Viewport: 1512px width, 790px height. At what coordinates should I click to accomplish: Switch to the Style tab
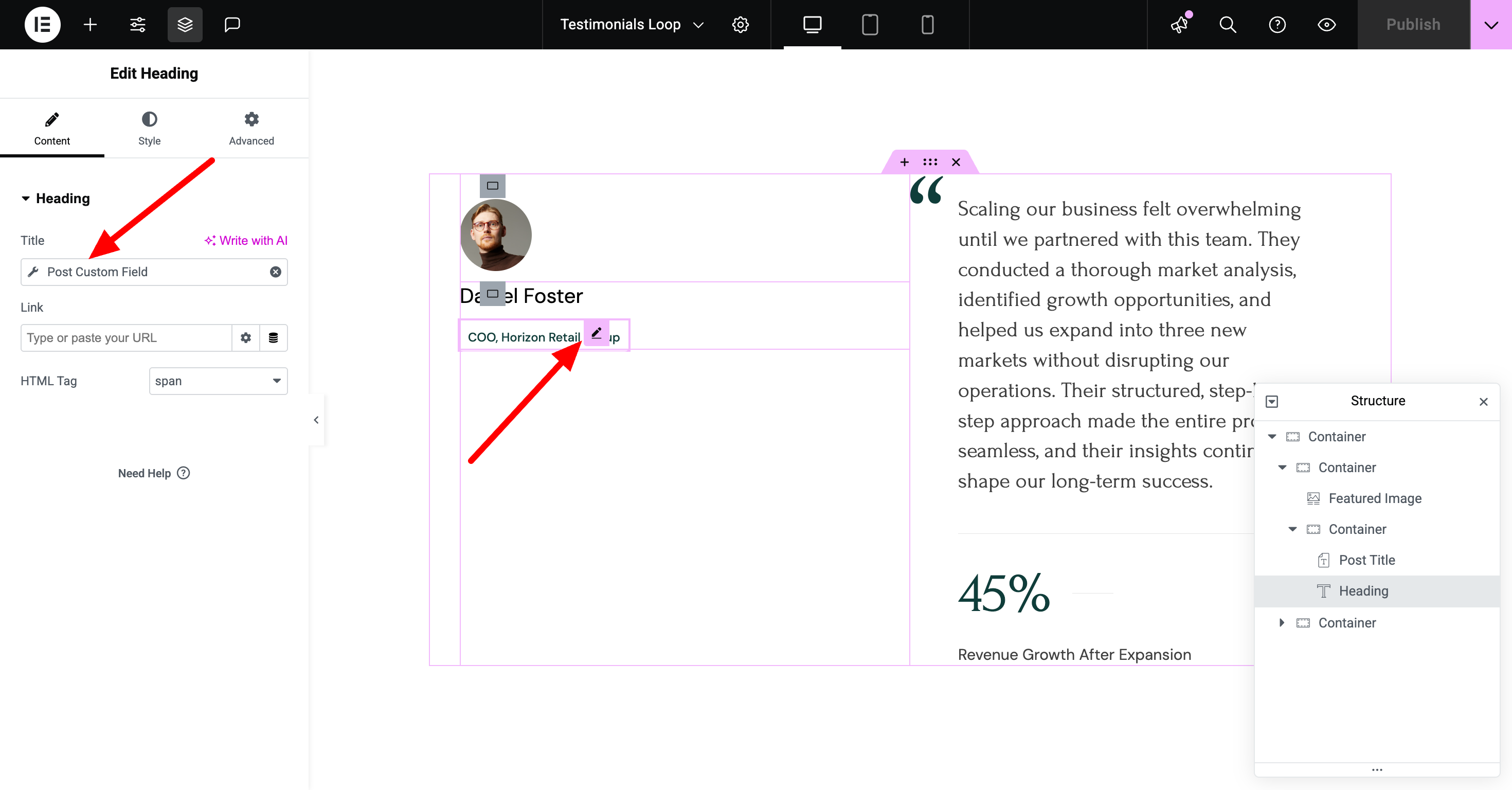pyautogui.click(x=149, y=128)
